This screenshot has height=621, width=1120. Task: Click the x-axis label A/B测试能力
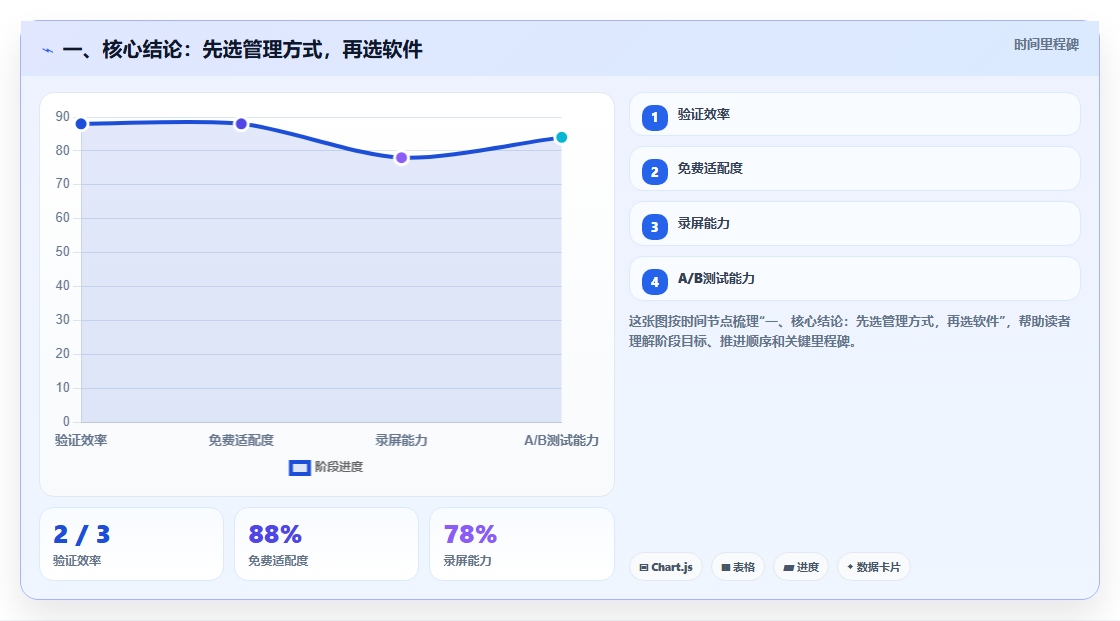pyautogui.click(x=561, y=440)
